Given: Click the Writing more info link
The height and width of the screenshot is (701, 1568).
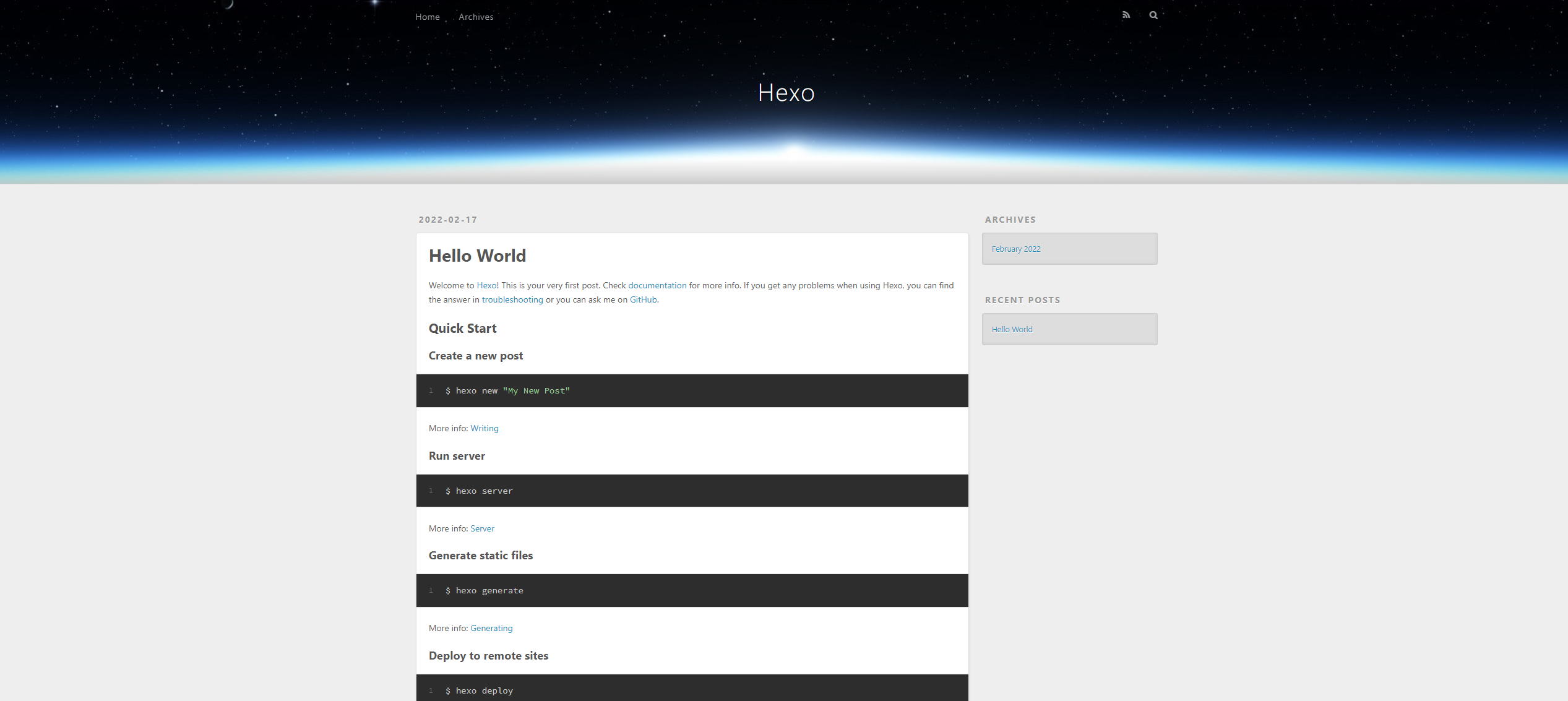Looking at the screenshot, I should coord(484,428).
